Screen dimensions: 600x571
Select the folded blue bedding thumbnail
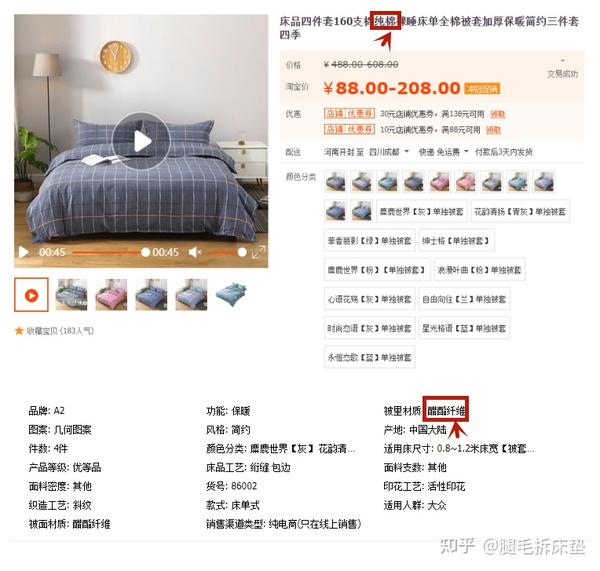coord(232,295)
